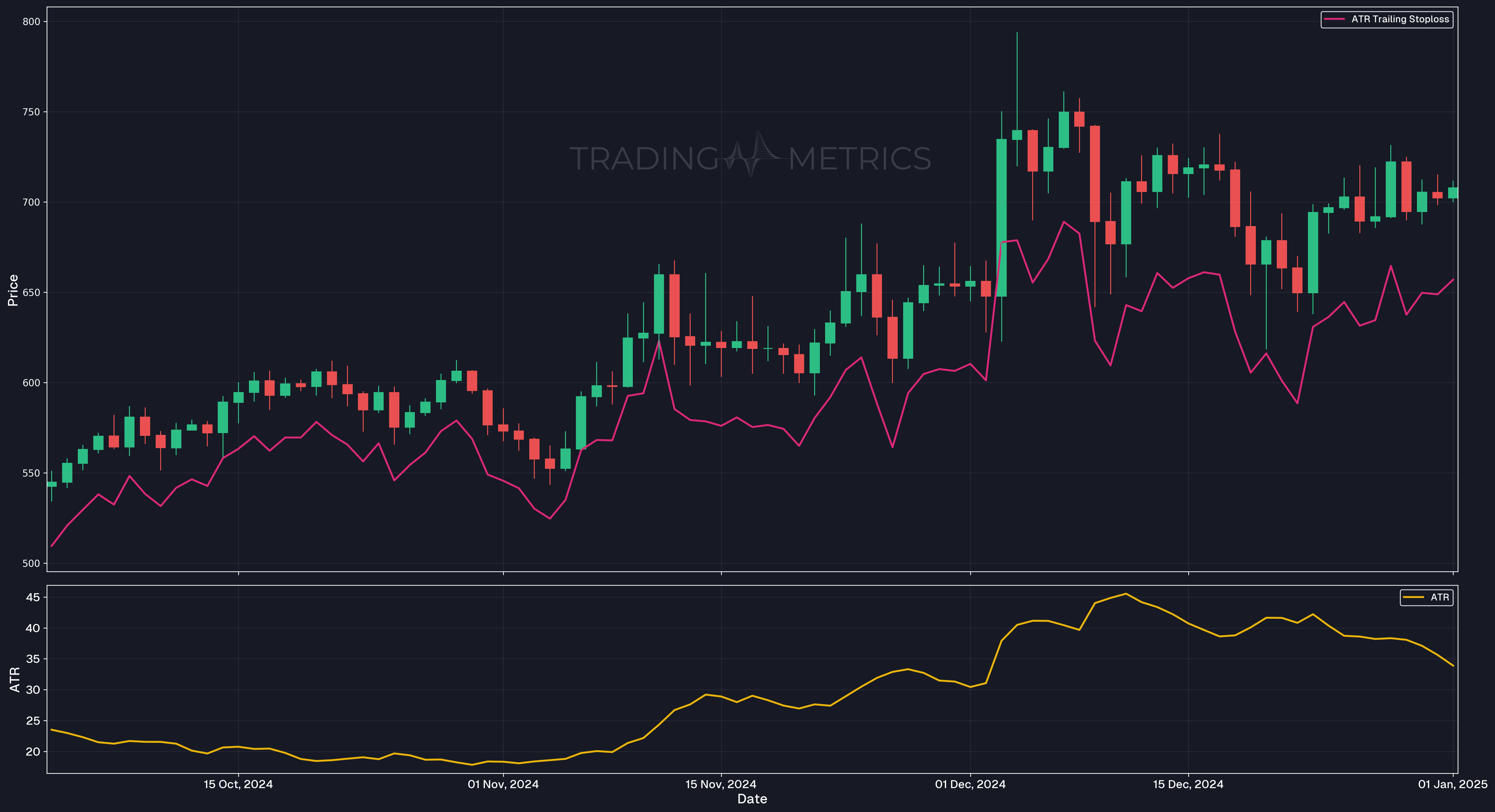
Task: Click the first green candle at chart start
Action: 52,484
